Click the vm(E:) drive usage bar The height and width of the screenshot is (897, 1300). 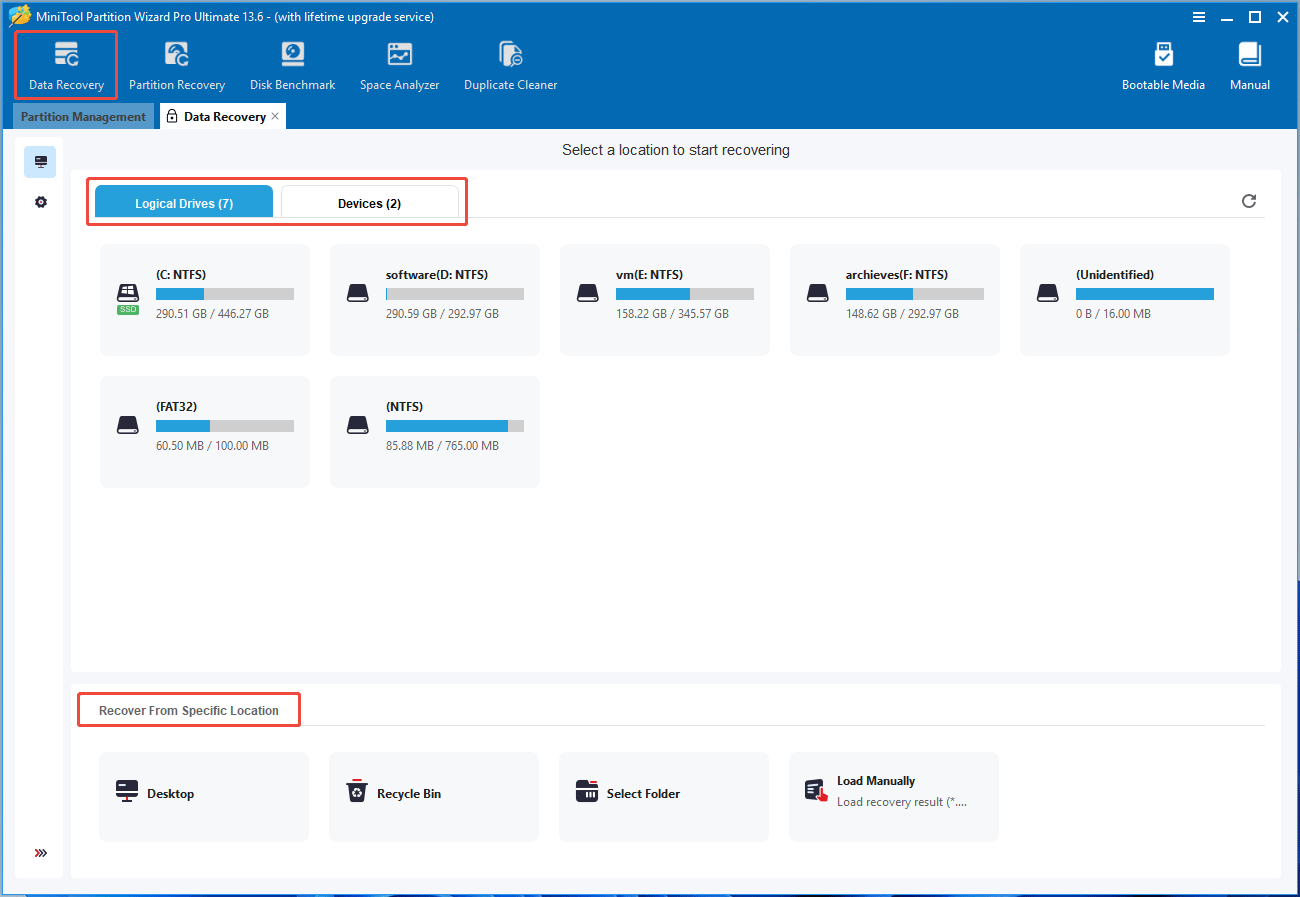(685, 294)
